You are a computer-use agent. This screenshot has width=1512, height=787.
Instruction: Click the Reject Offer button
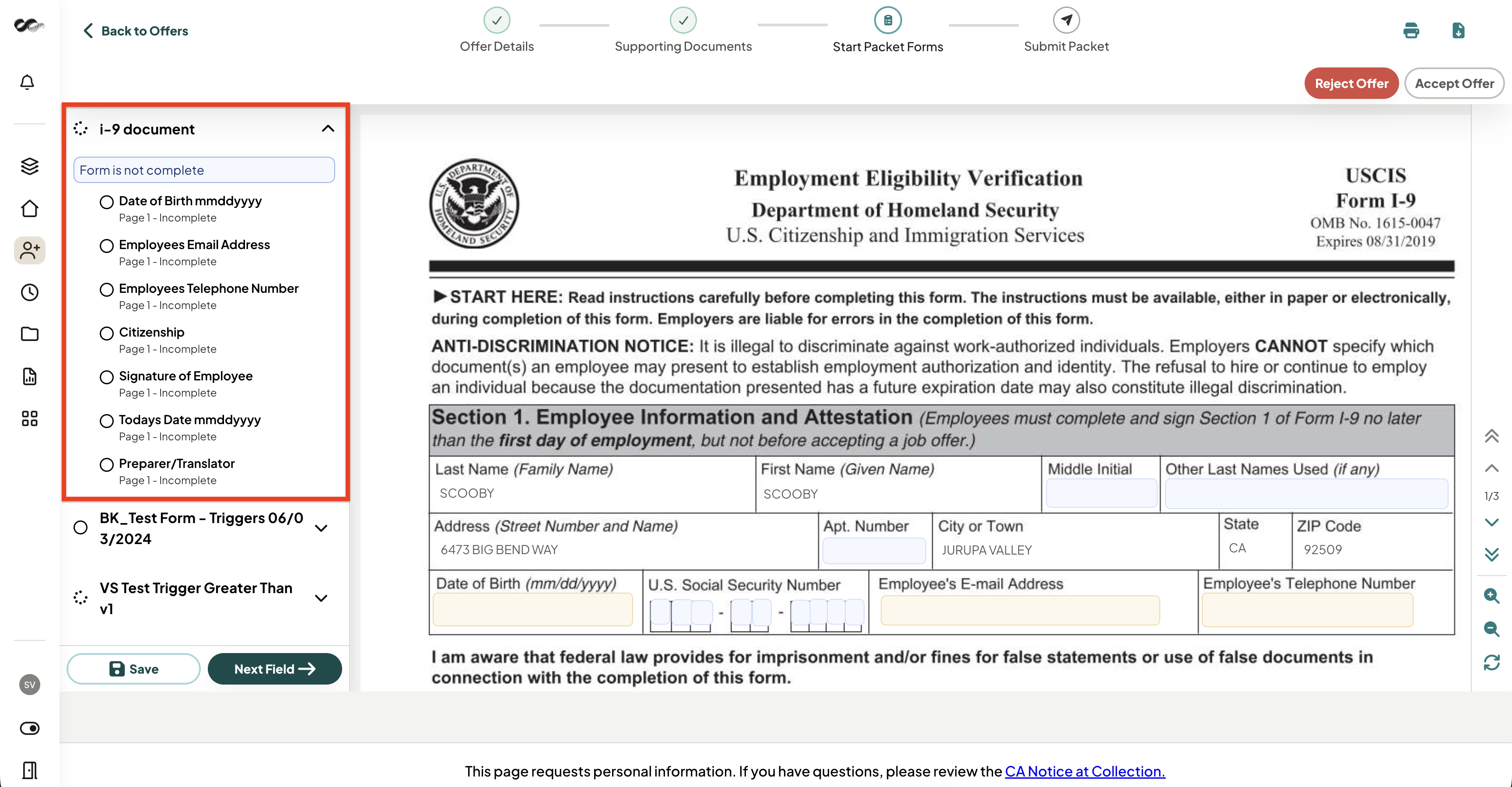pos(1351,84)
